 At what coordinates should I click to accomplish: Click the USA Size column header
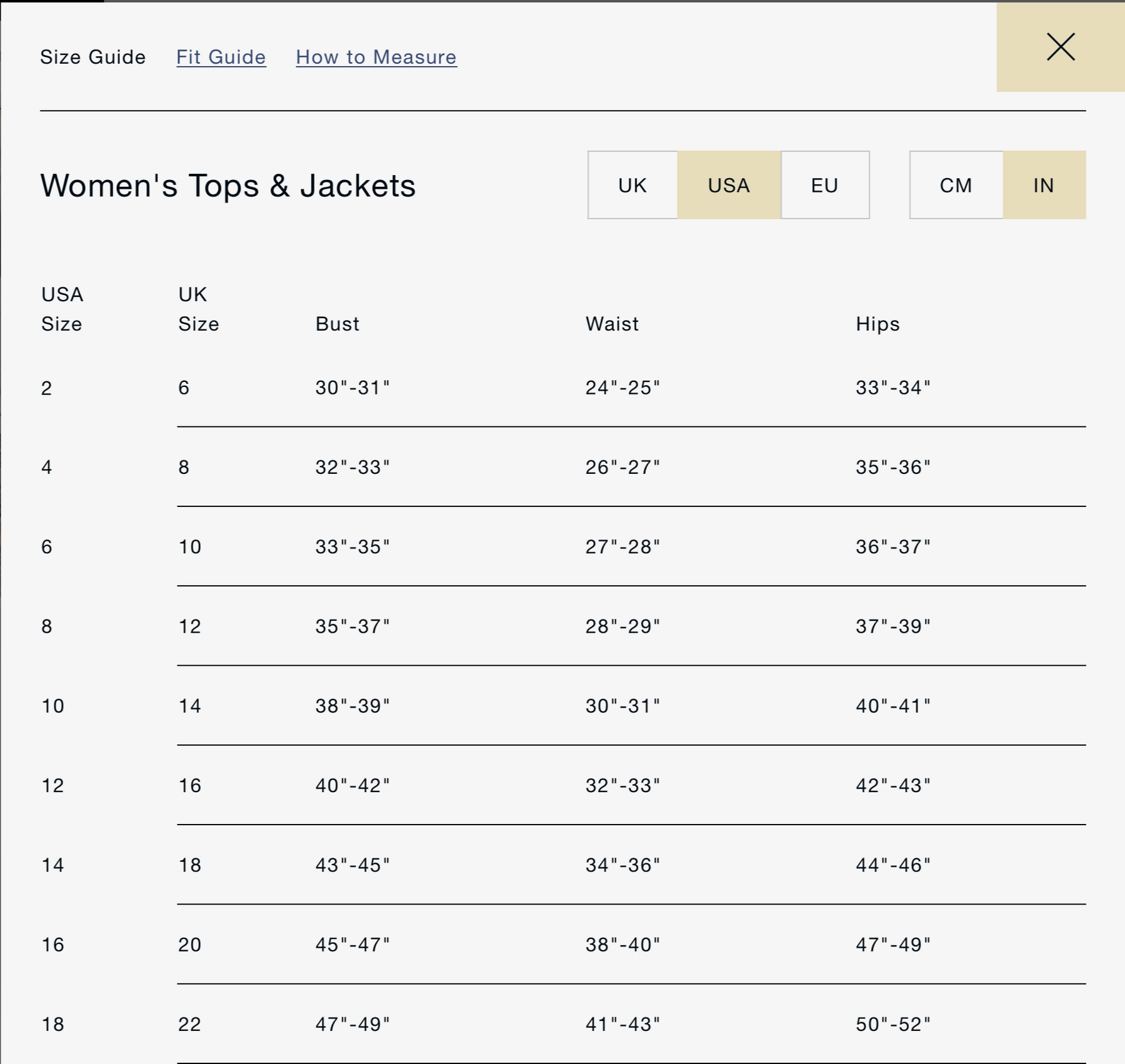62,309
